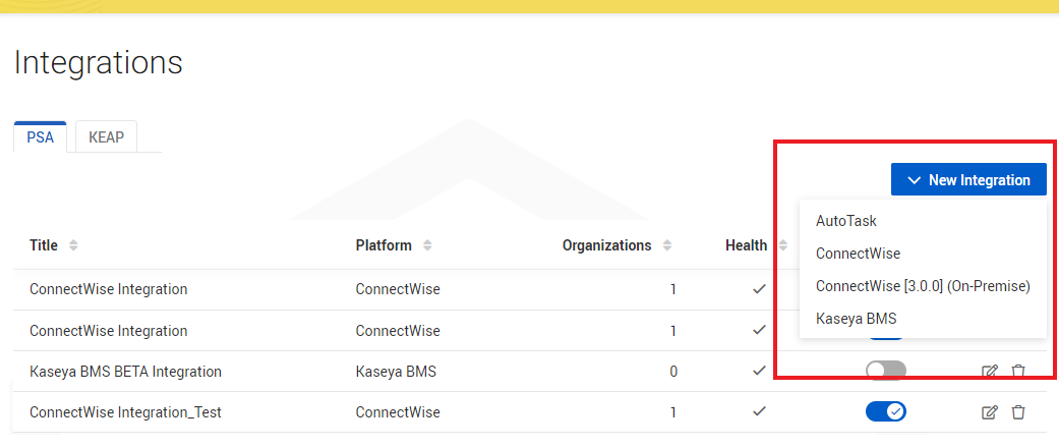Open the ConnectWise Integration_Test title text
This screenshot has height=435, width=1063.
125,412
